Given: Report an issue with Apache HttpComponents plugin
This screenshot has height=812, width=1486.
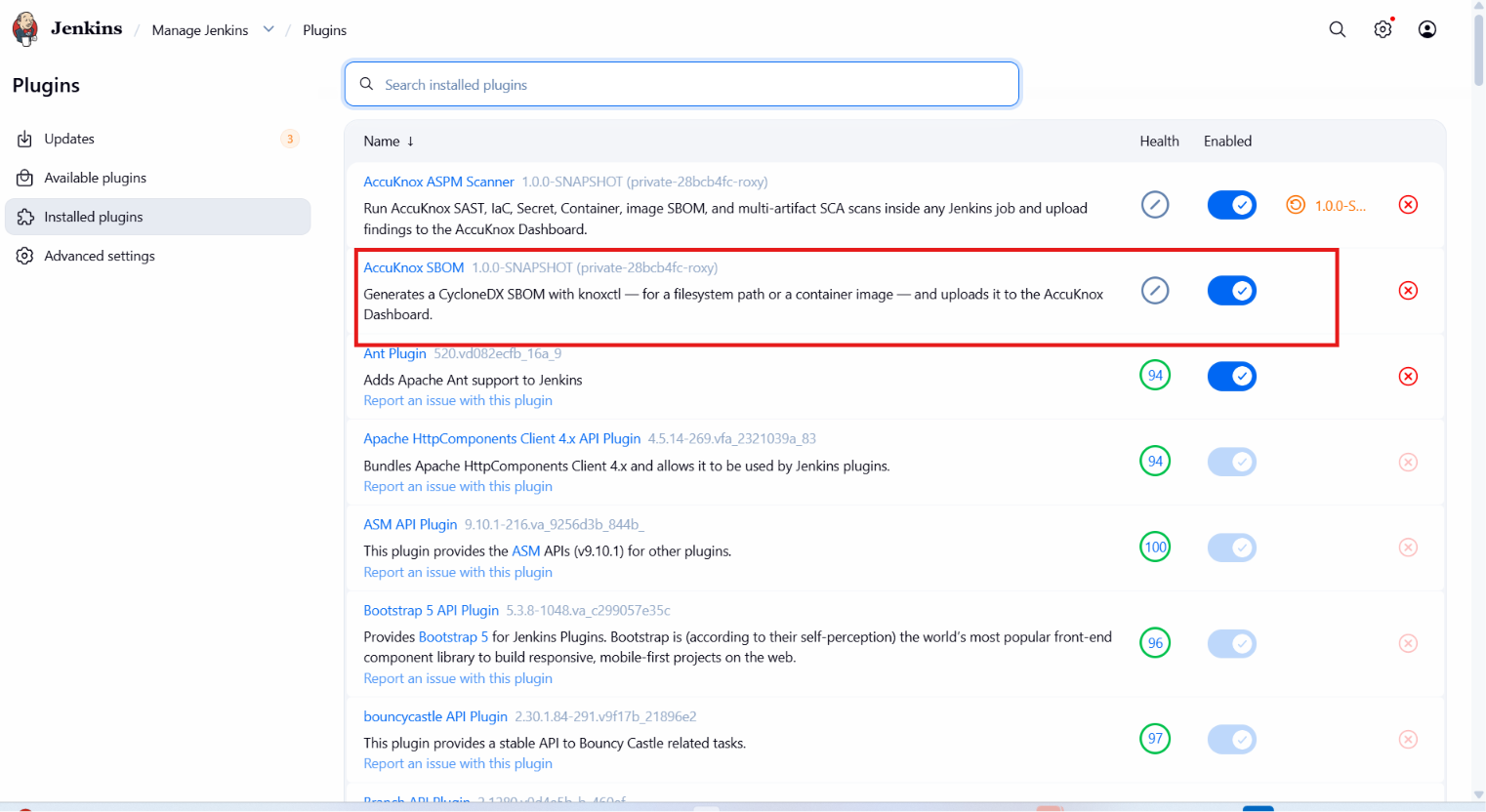Looking at the screenshot, I should click(458, 487).
